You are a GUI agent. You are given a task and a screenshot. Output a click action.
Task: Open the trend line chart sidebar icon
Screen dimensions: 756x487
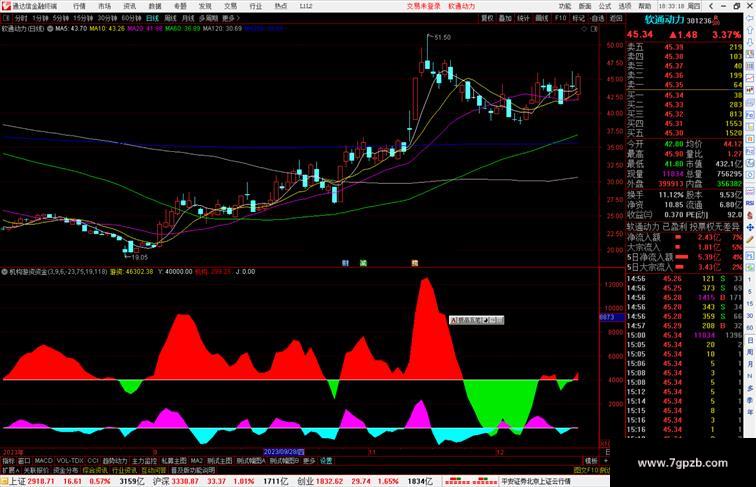click(750, 78)
